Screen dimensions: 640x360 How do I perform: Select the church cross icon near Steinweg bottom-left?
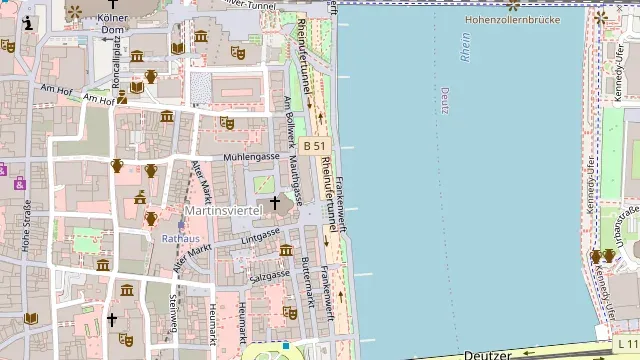[111, 319]
